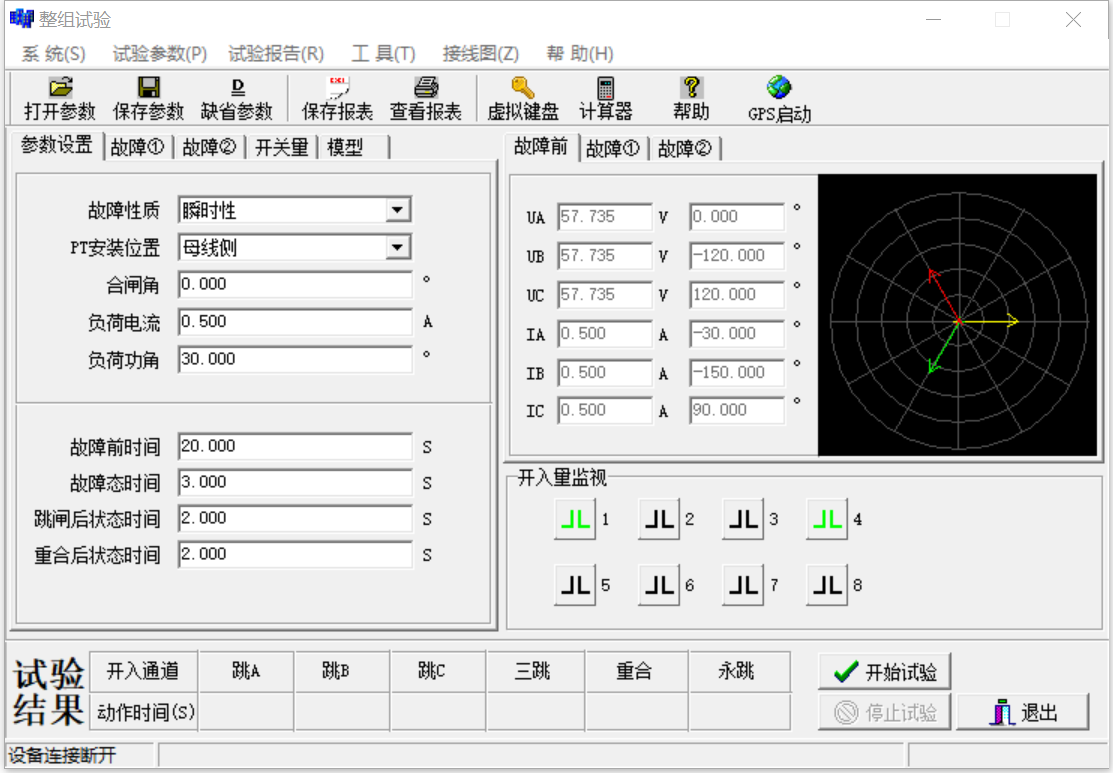The width and height of the screenshot is (1113, 773).
Task: Click 保存报表 save report icon
Action: (x=337, y=88)
